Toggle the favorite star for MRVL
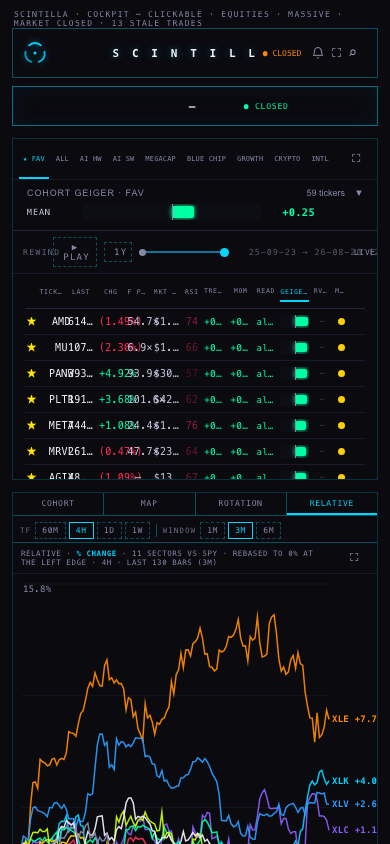This screenshot has width=390, height=844. pos(31,451)
